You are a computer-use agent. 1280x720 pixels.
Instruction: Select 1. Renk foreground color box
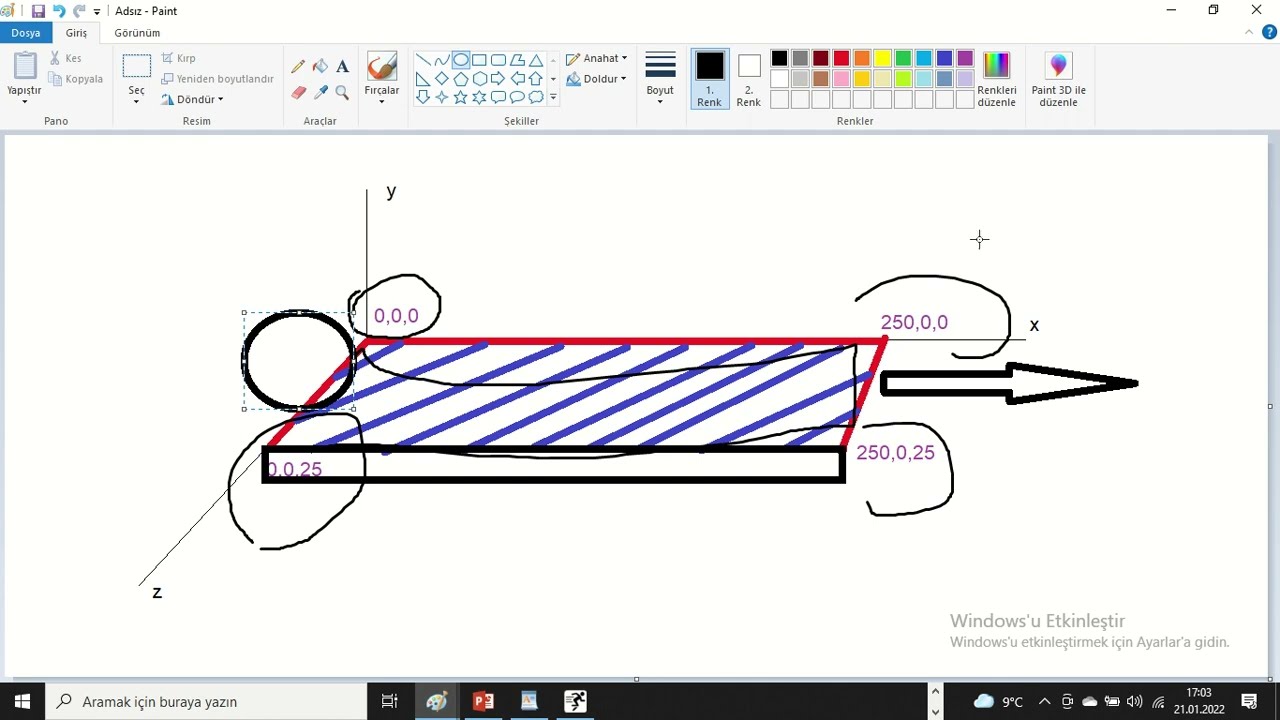[x=709, y=79]
